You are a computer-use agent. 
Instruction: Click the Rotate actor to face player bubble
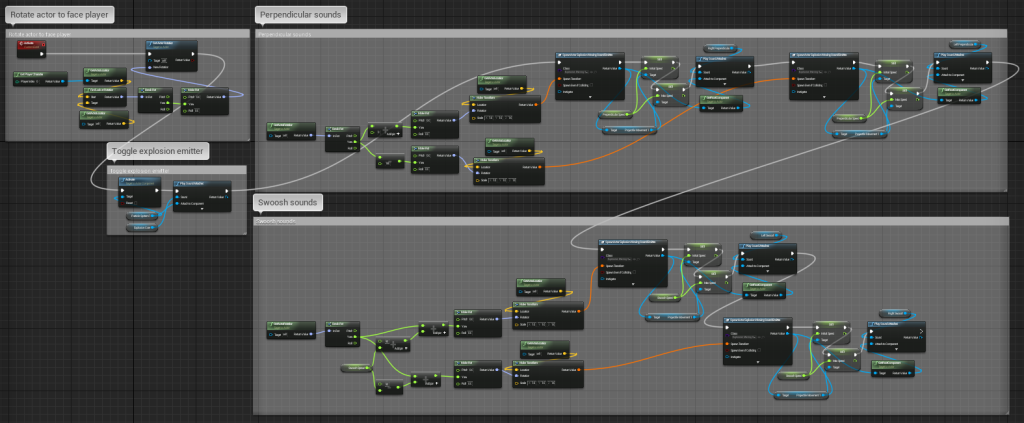58,15
